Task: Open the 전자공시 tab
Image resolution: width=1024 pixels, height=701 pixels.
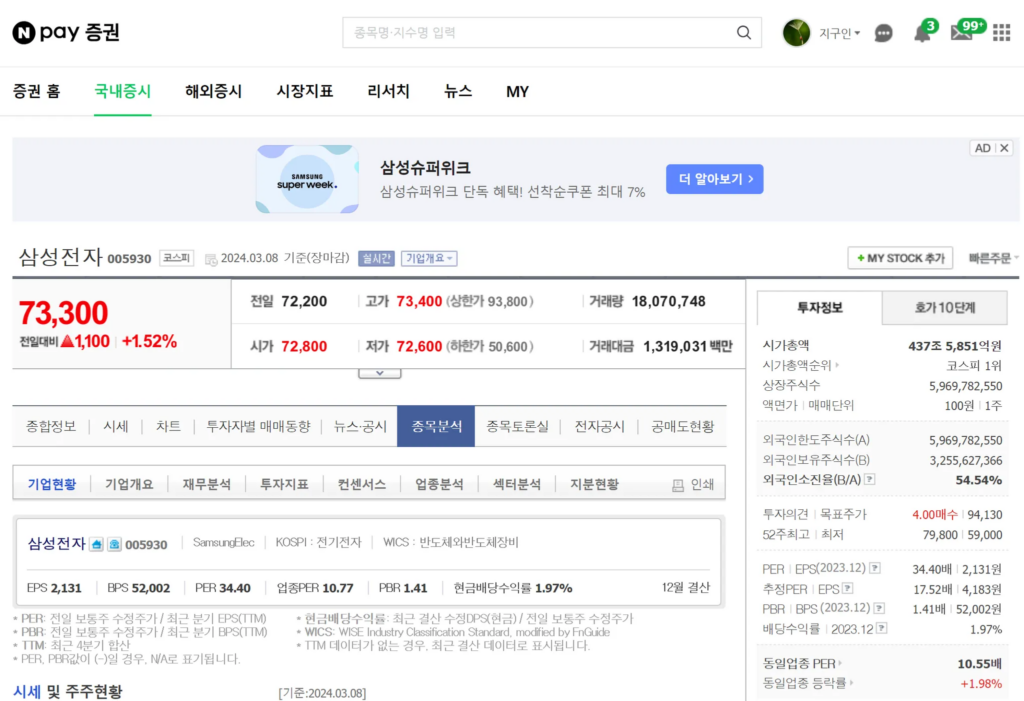Action: (x=600, y=427)
